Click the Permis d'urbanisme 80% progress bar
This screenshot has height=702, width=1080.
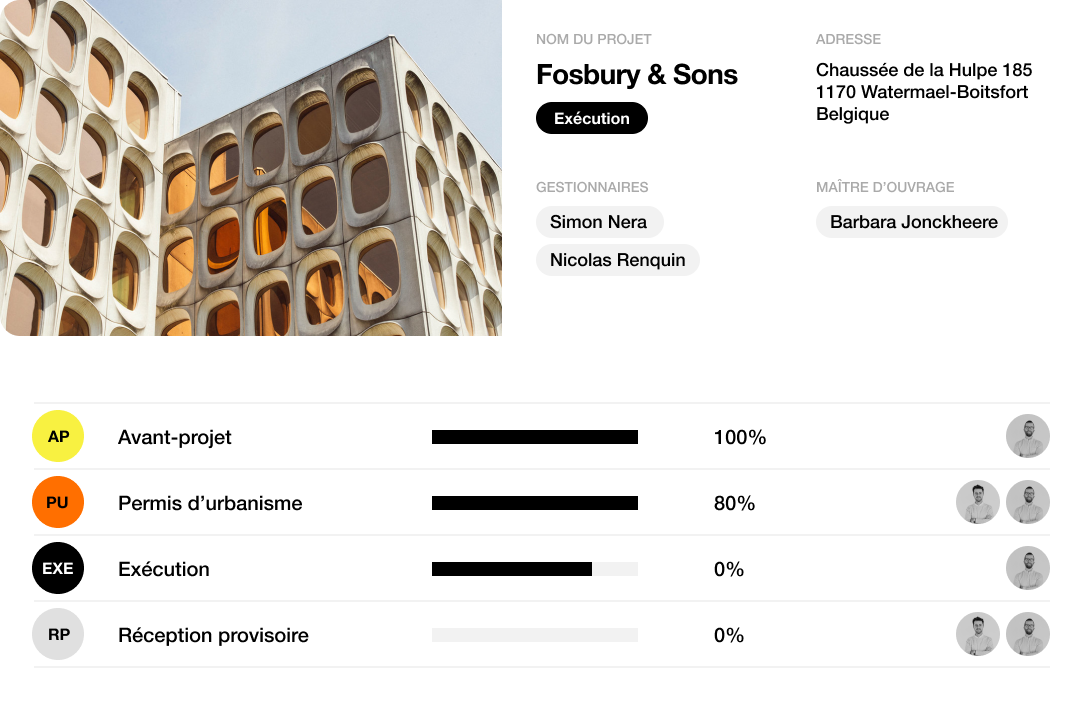coord(537,502)
